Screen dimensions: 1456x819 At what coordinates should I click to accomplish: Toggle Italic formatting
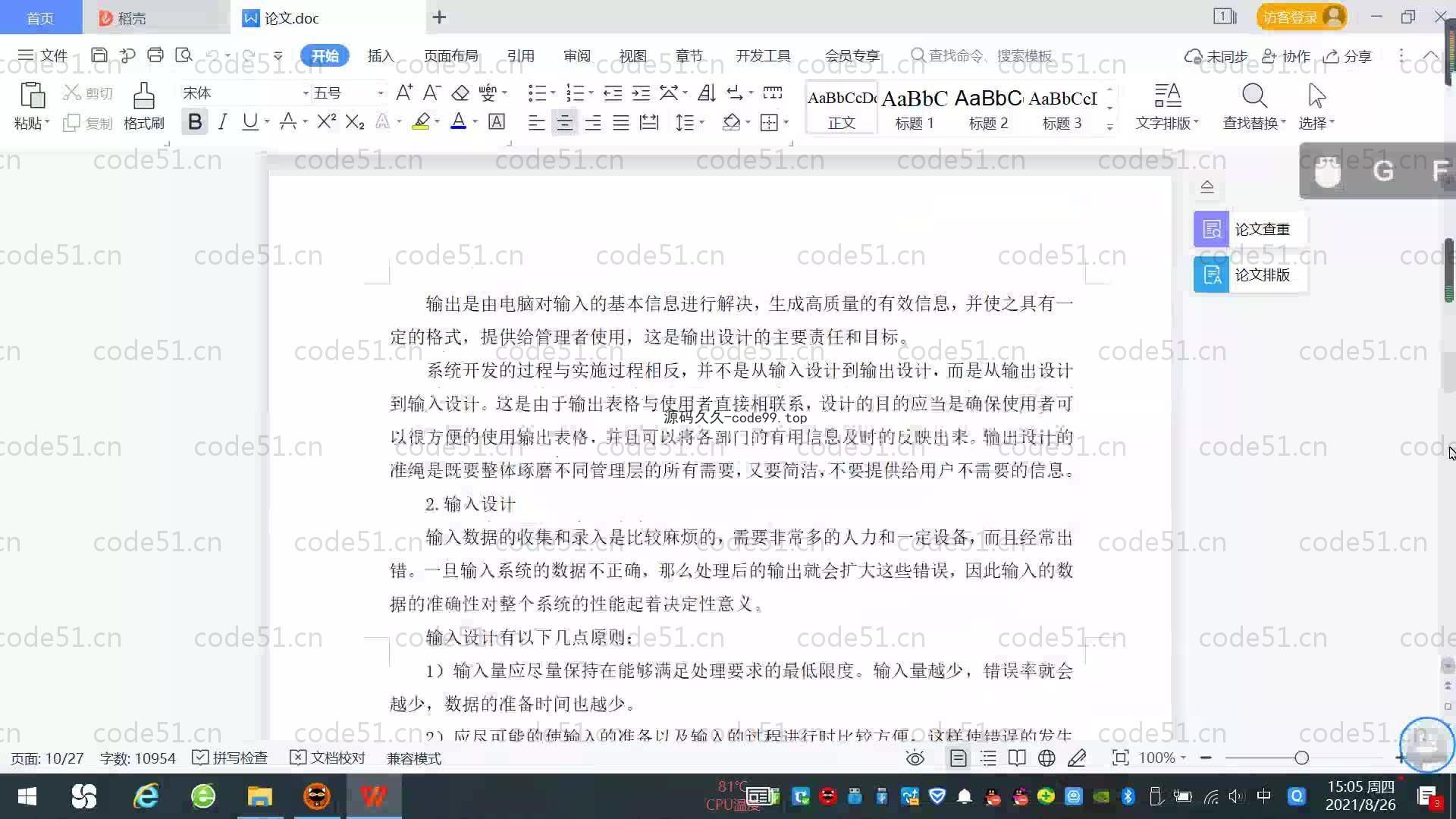(x=222, y=121)
